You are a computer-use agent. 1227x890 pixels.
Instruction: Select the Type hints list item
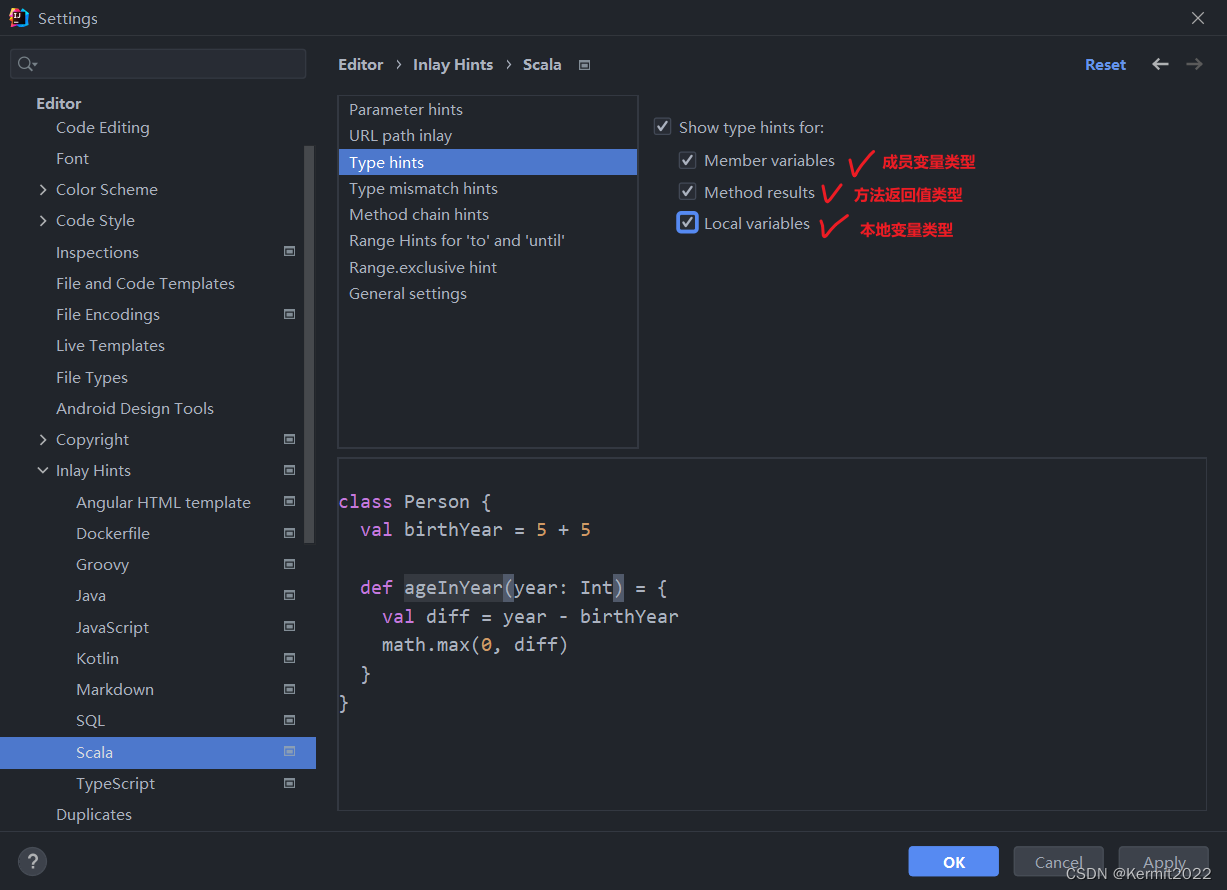click(488, 162)
